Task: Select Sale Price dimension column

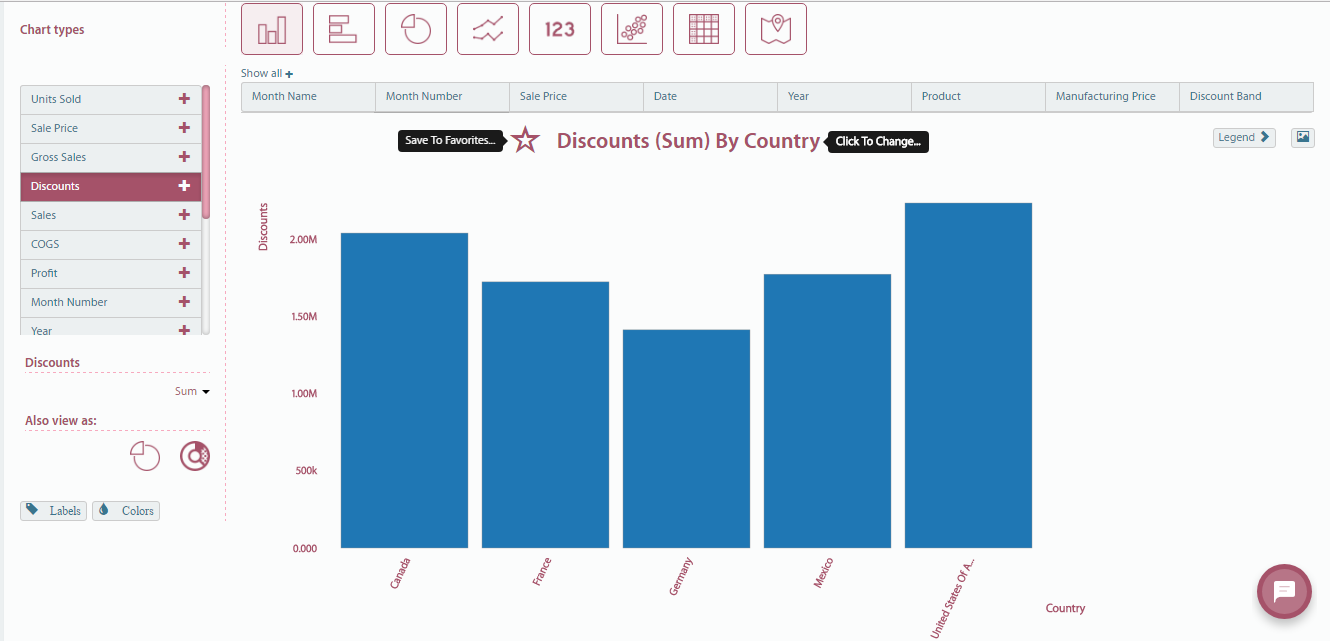Action: tap(576, 97)
